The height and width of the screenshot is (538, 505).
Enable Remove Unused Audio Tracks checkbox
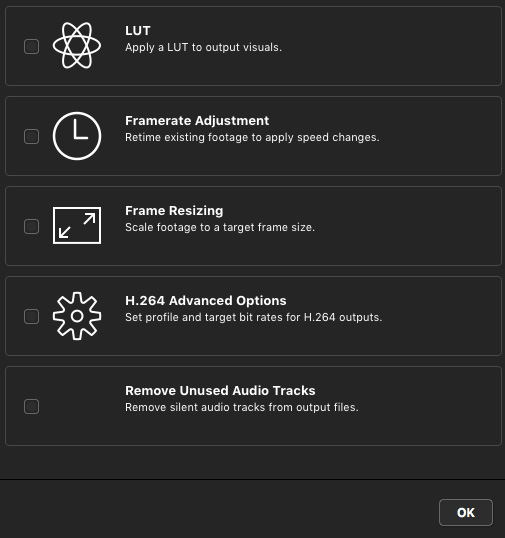click(x=32, y=407)
